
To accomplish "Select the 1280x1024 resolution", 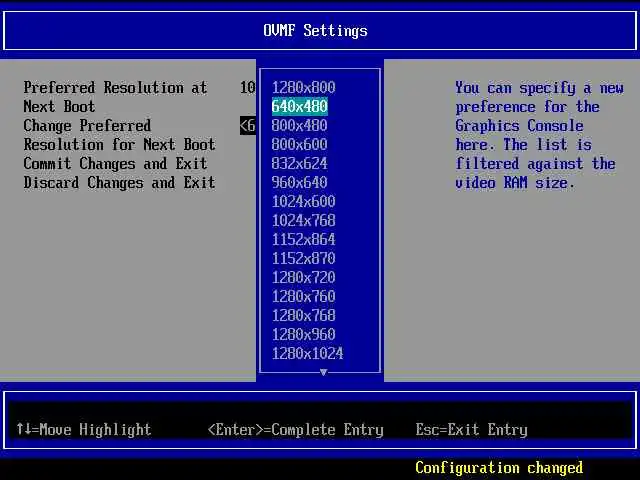I will [307, 353].
